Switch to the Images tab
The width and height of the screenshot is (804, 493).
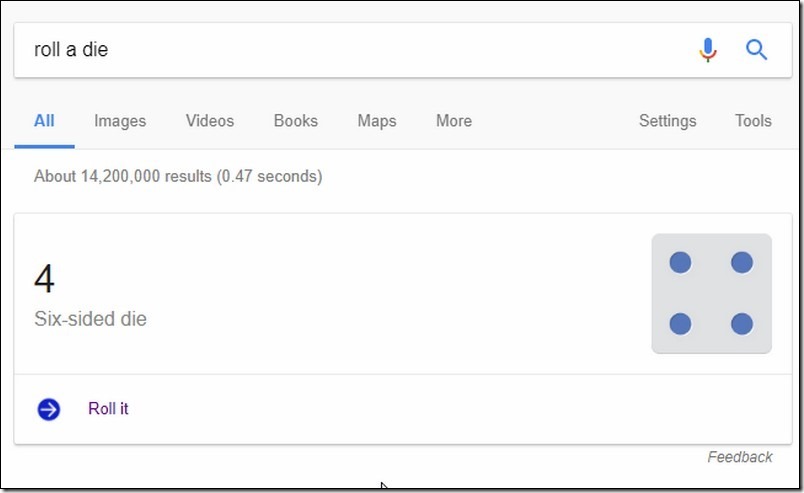(120, 121)
